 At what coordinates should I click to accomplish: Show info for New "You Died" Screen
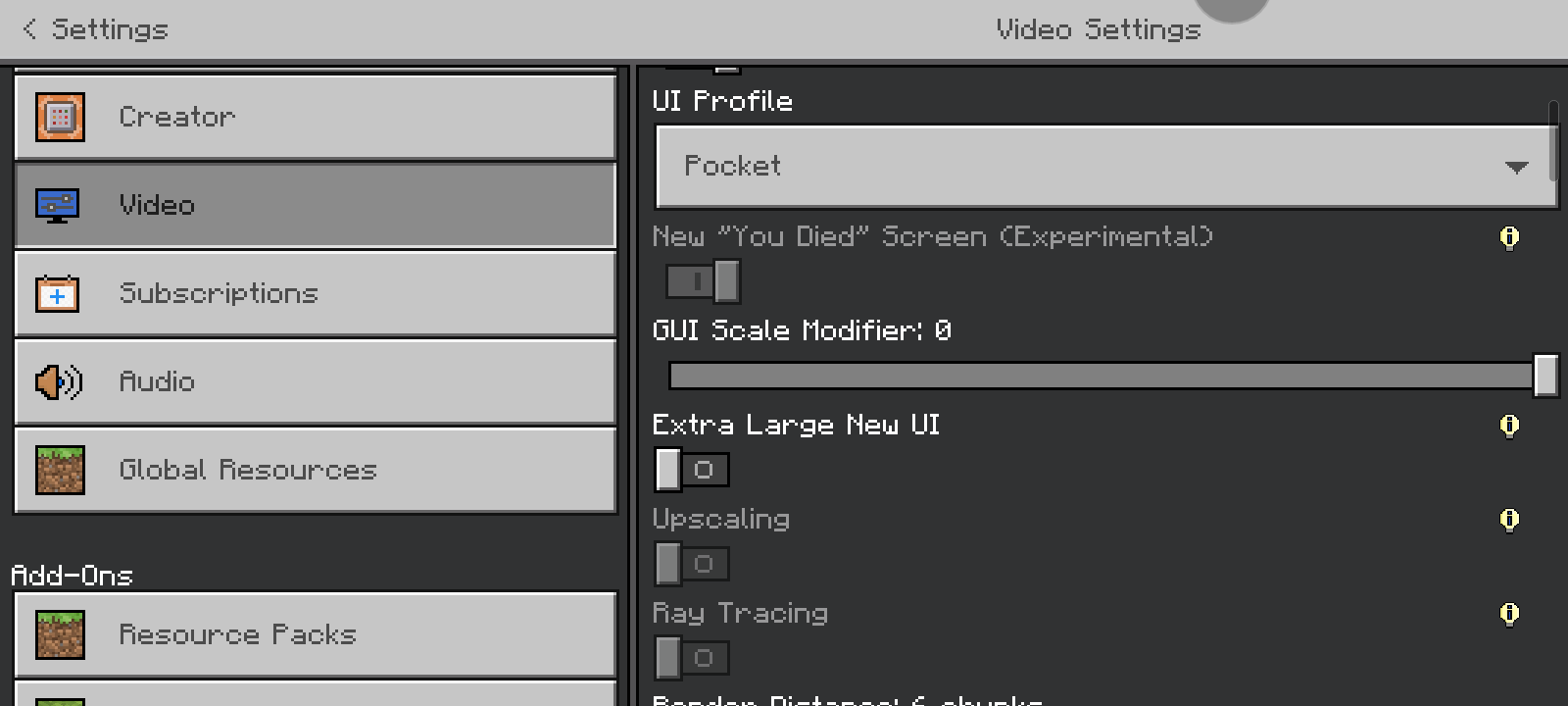pos(1509,237)
